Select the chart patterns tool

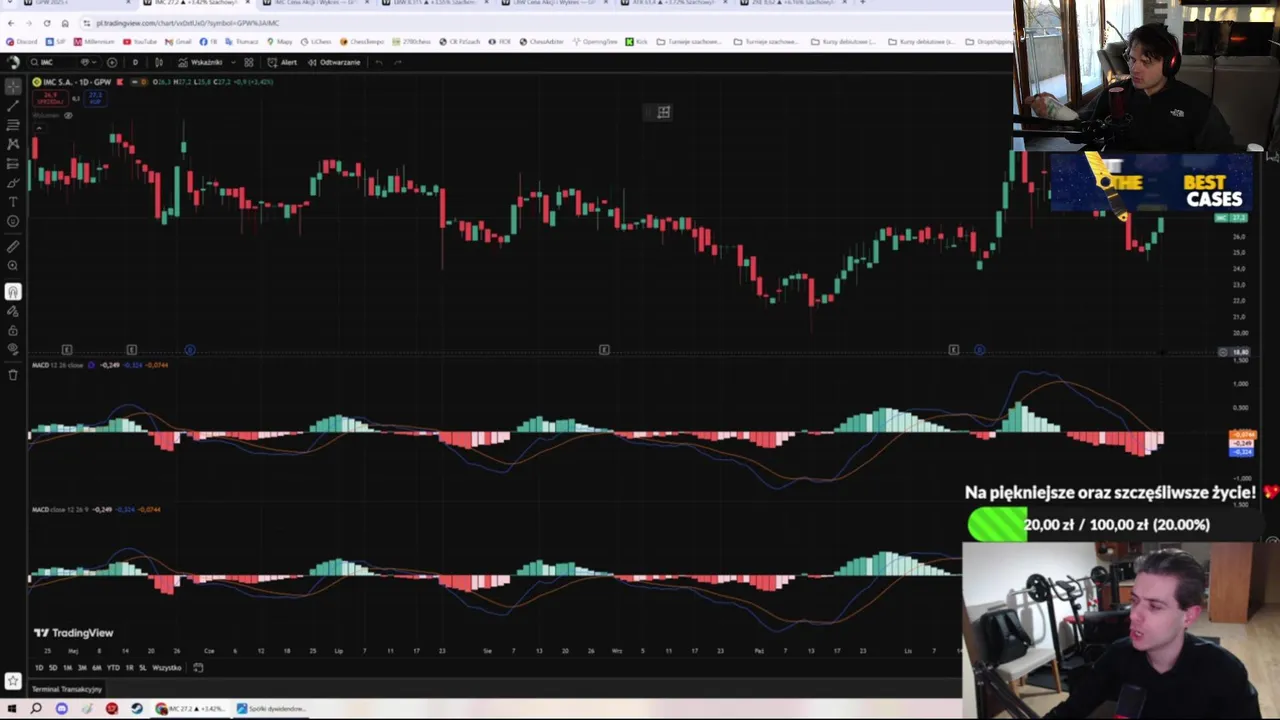point(13,144)
